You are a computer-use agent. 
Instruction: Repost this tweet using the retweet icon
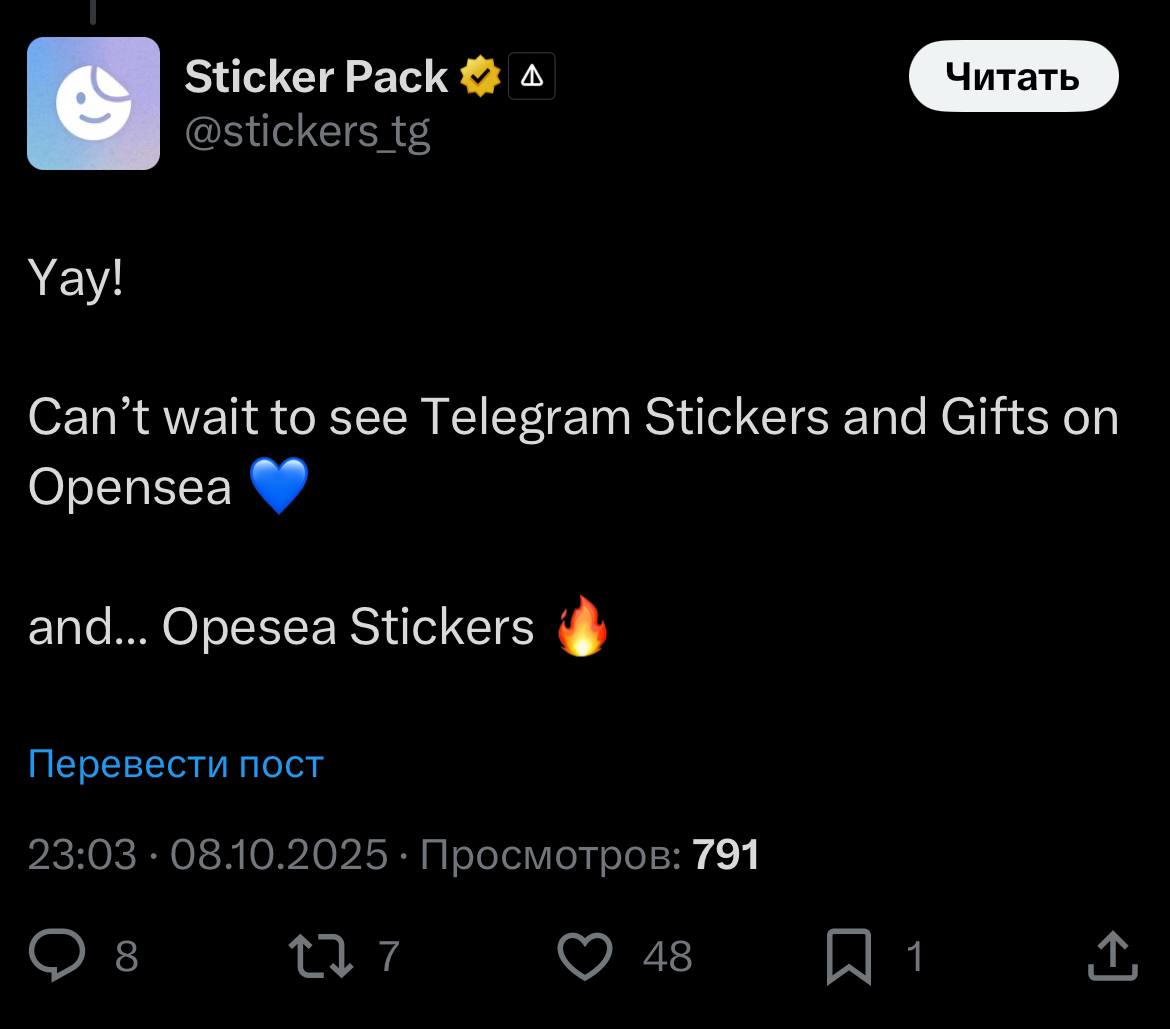tap(320, 956)
